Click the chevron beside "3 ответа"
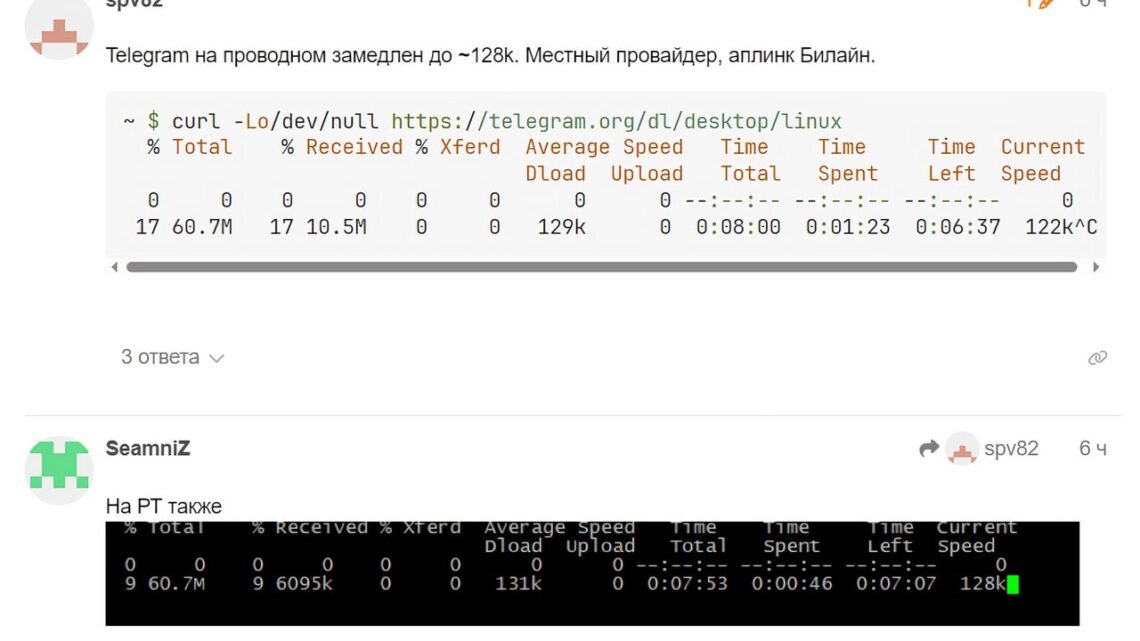The image size is (1140, 641). 217,358
